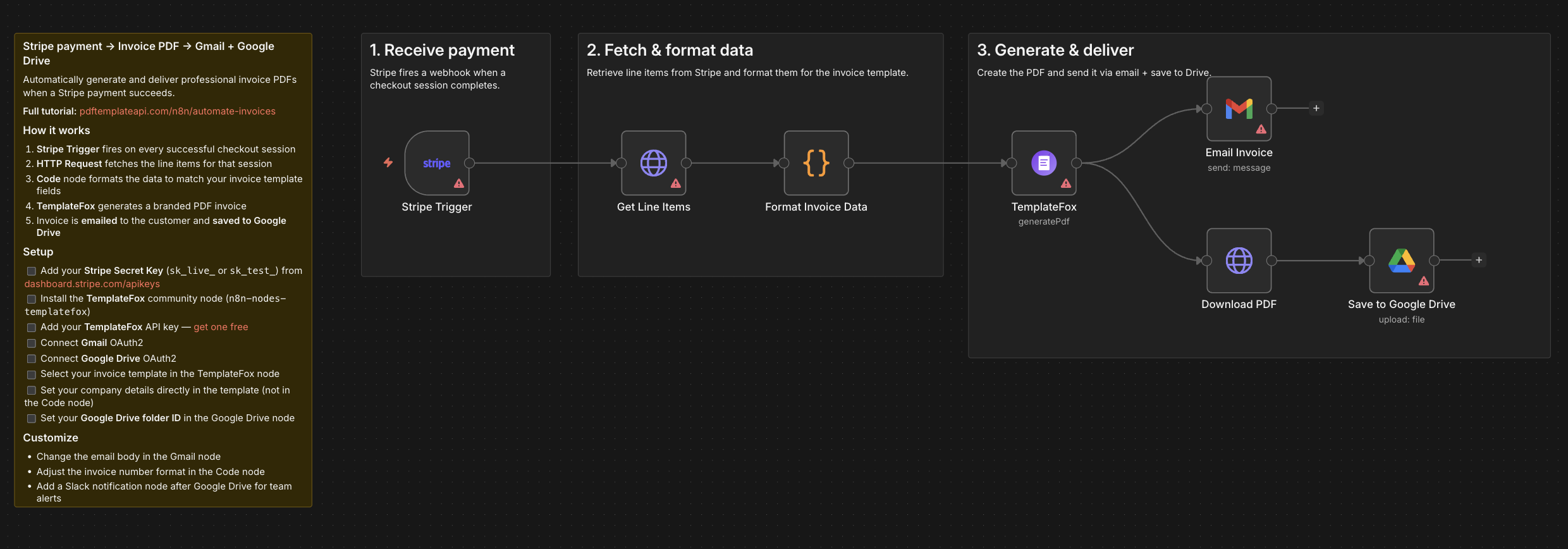1568x549 pixels.
Task: Click the '2. Fetch & format data' heading
Action: pos(670,50)
